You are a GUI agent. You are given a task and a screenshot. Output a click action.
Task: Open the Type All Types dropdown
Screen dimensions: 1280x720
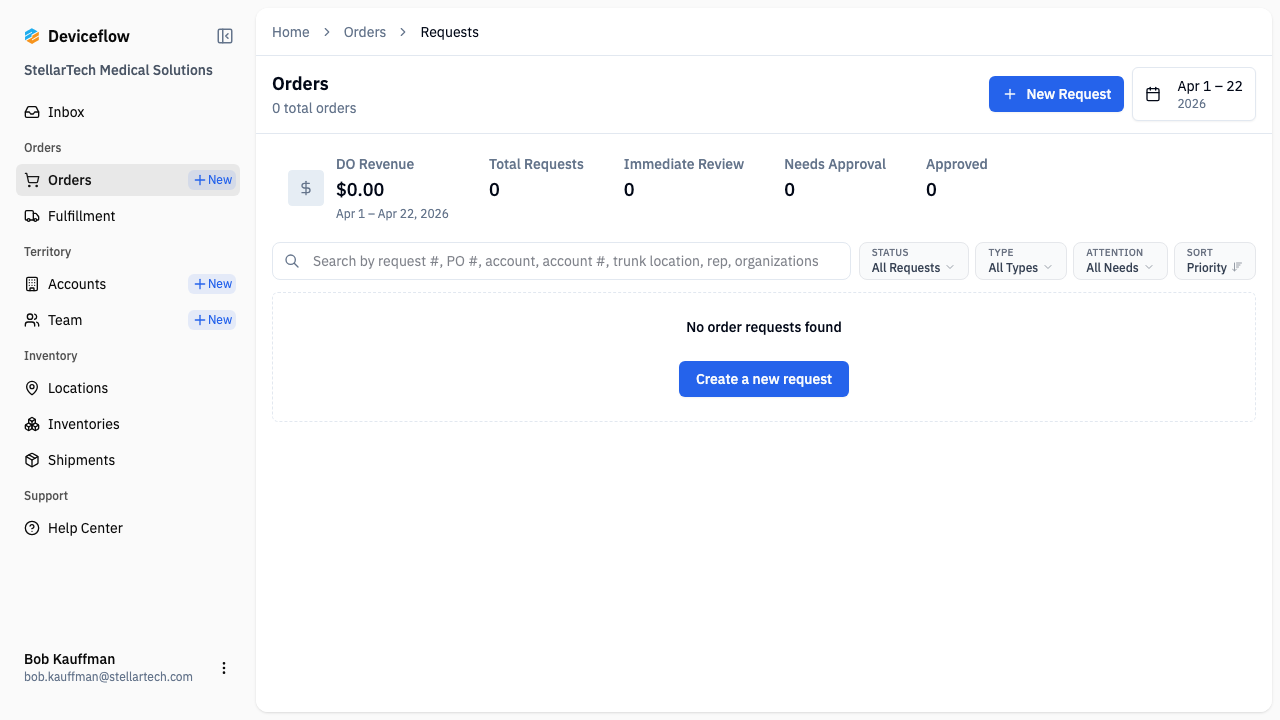click(x=1021, y=261)
